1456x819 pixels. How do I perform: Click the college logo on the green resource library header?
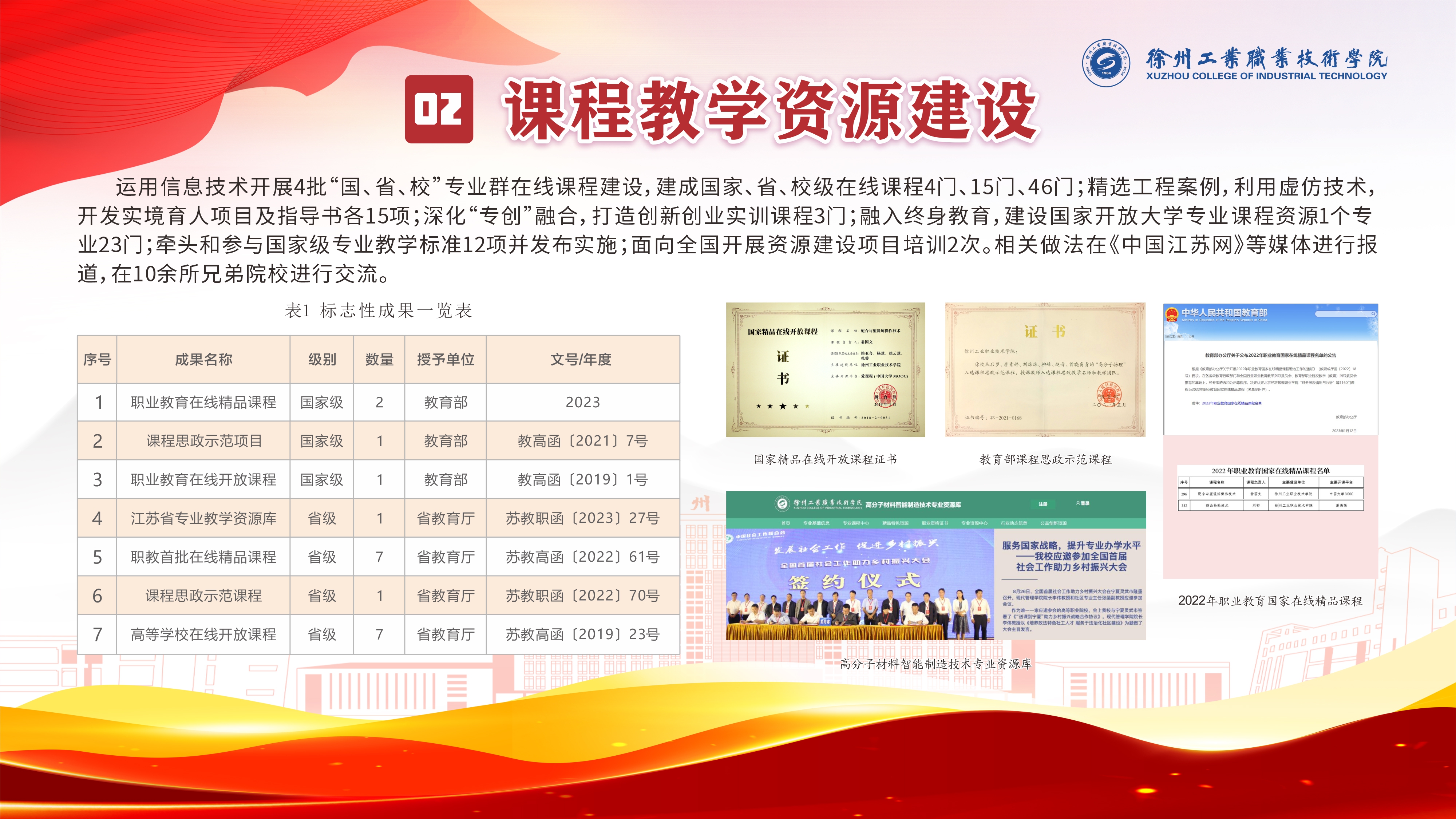click(782, 503)
